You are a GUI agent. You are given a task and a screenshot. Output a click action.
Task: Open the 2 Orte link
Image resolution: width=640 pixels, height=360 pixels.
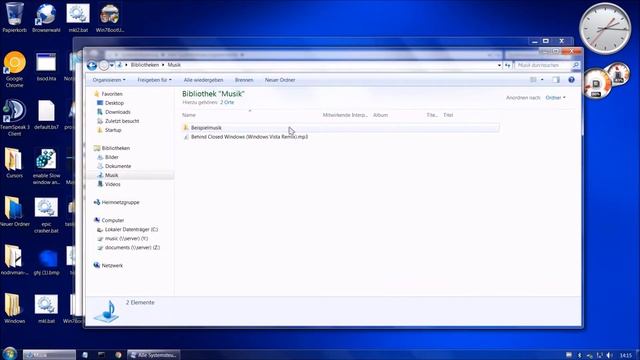227,102
